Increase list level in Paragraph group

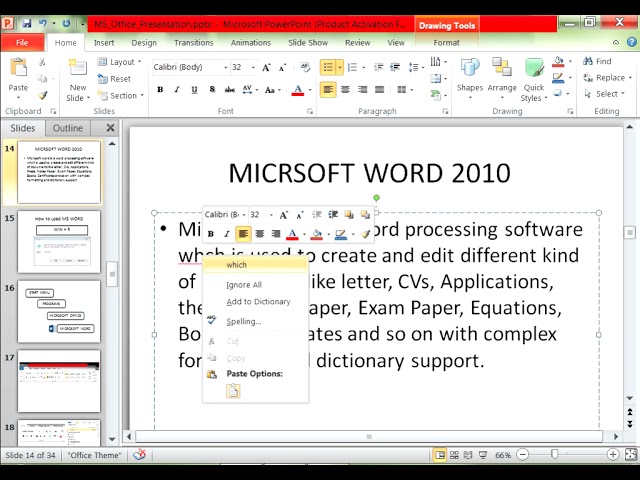click(x=395, y=67)
